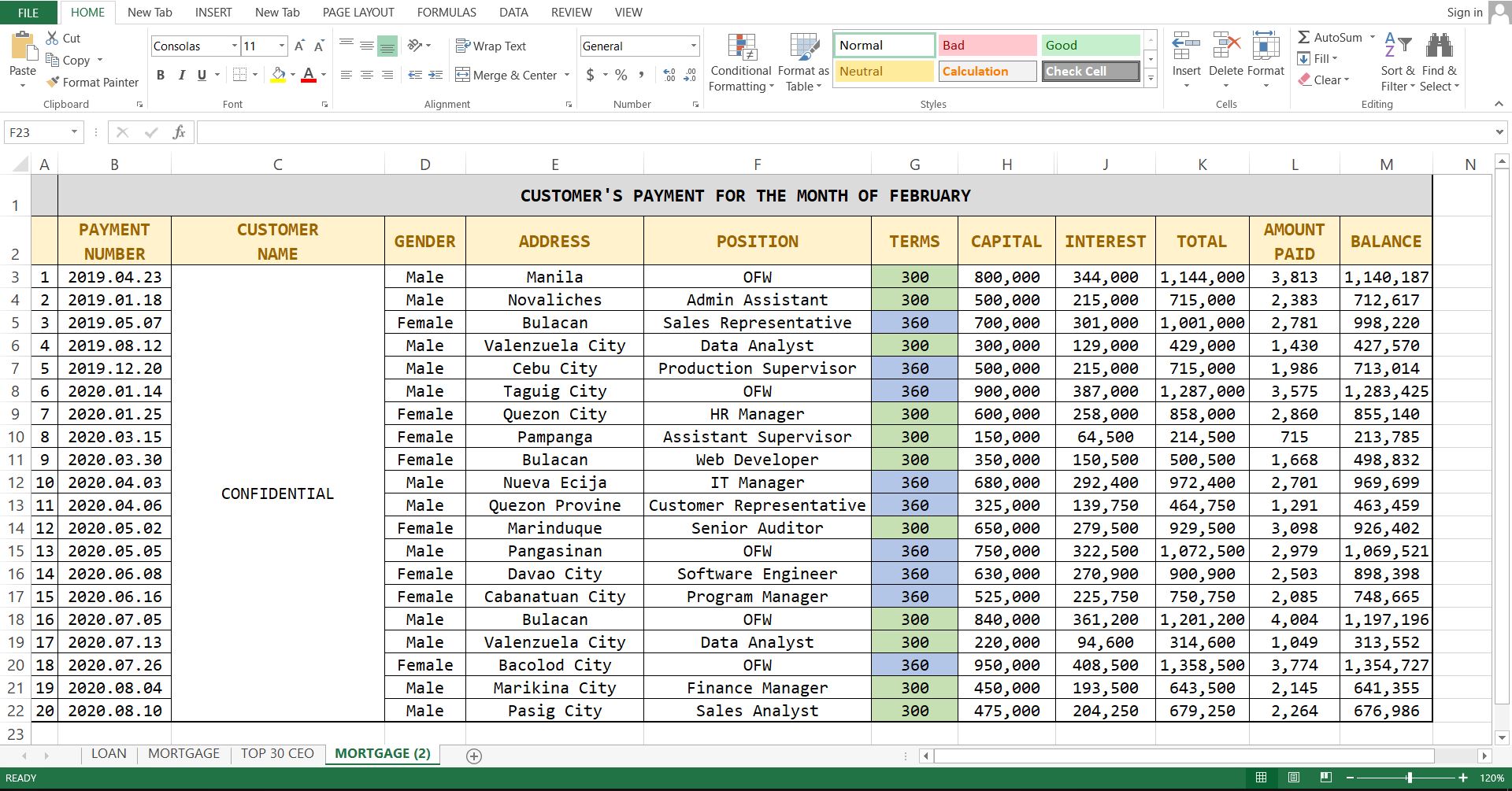This screenshot has height=791, width=1512.
Task: Open the FILE tab
Action: [28, 13]
